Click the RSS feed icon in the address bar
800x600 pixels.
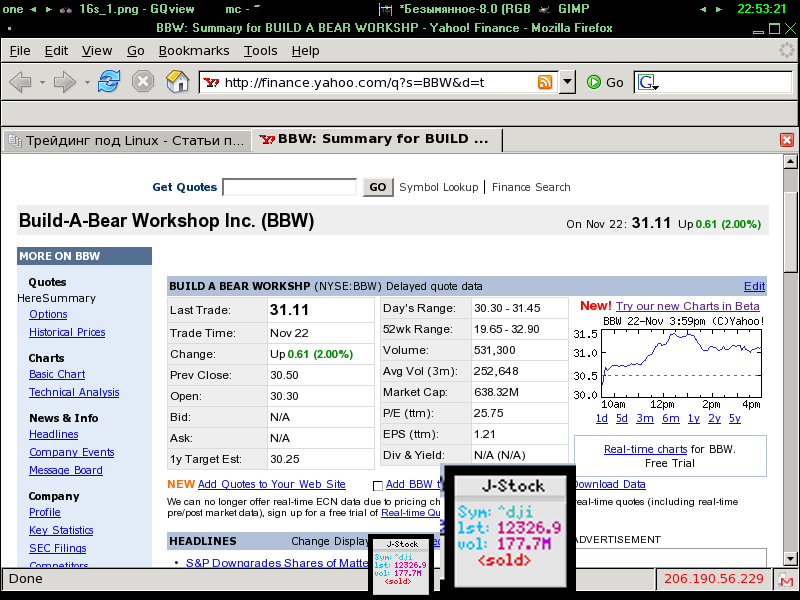[545, 82]
